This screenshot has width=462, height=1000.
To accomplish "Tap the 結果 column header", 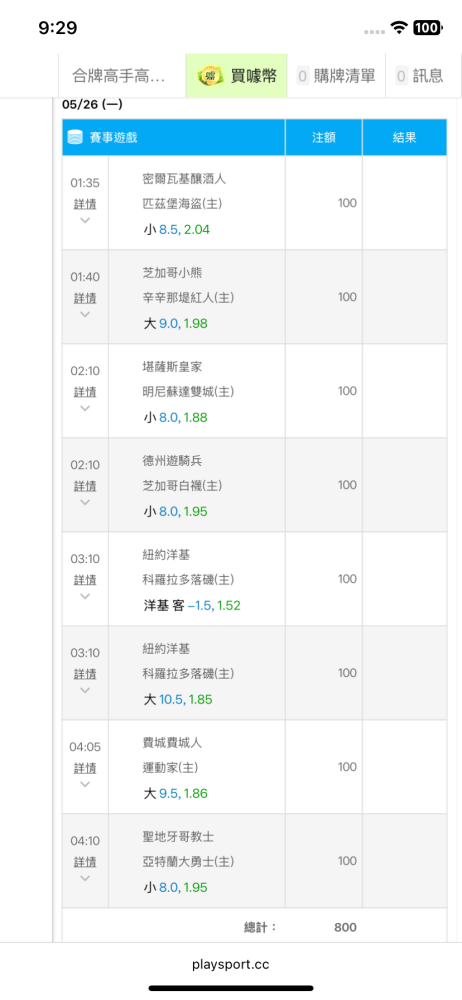I will click(x=405, y=137).
